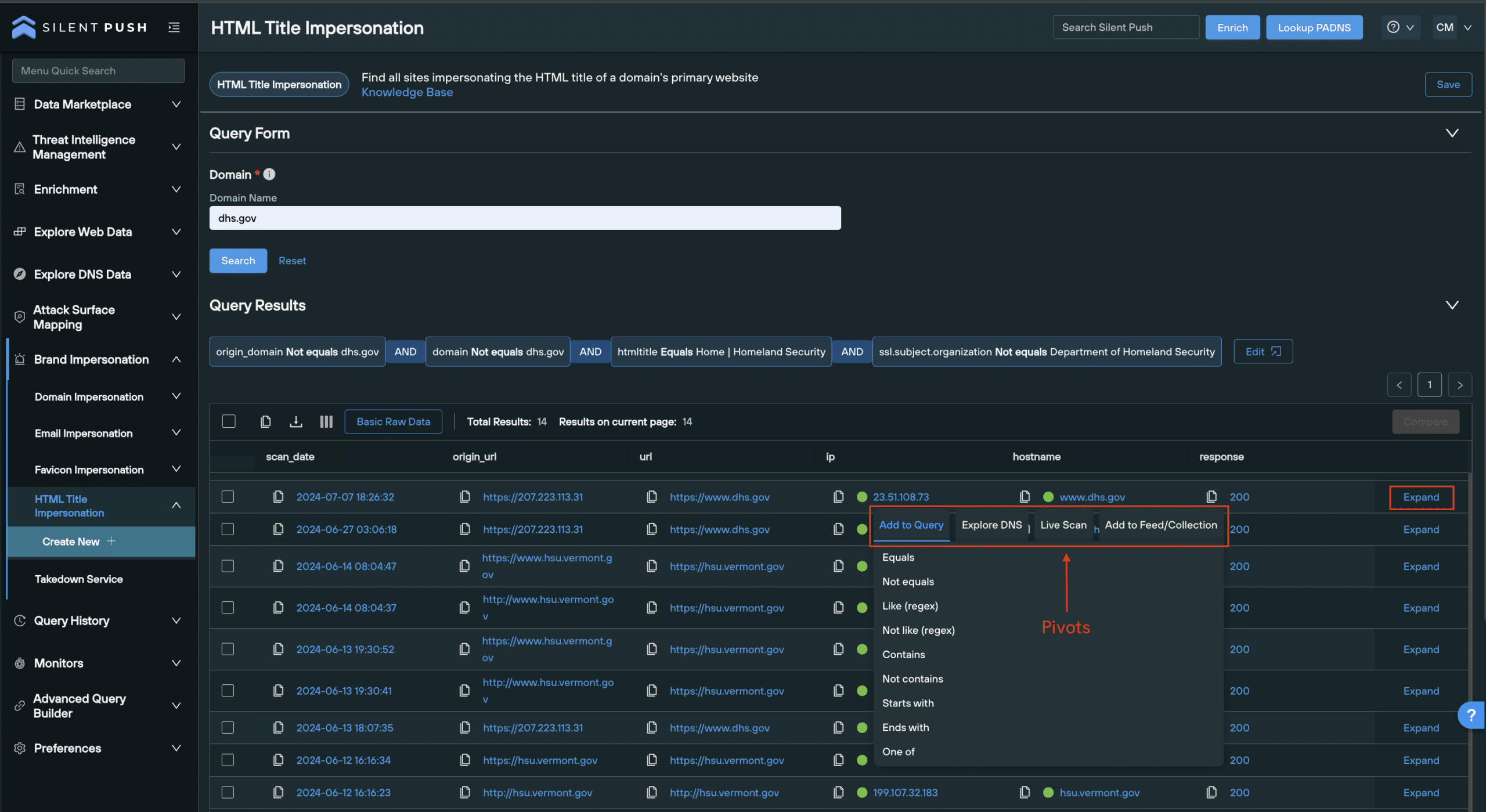Click Data Marketplace sidebar icon
This screenshot has height=812, width=1486.
pos(20,104)
